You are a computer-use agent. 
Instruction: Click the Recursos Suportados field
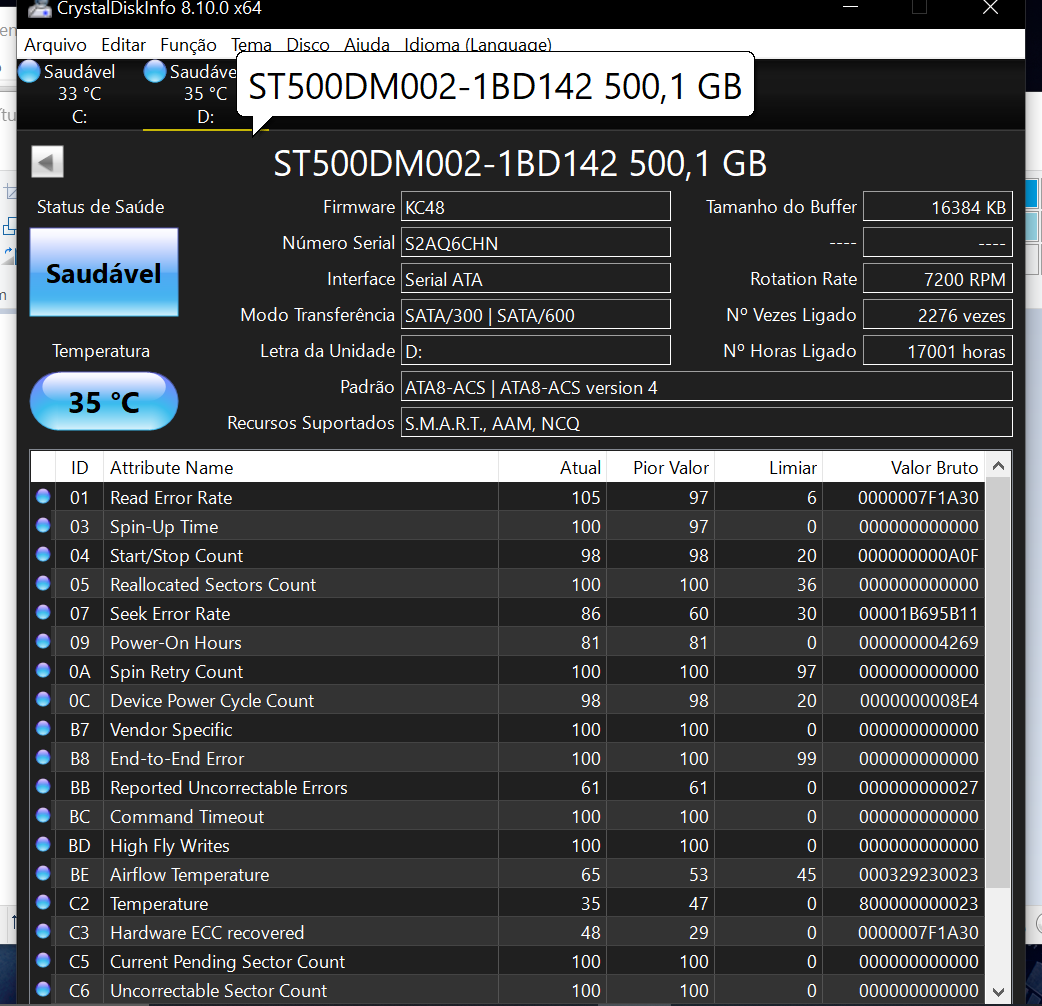706,423
